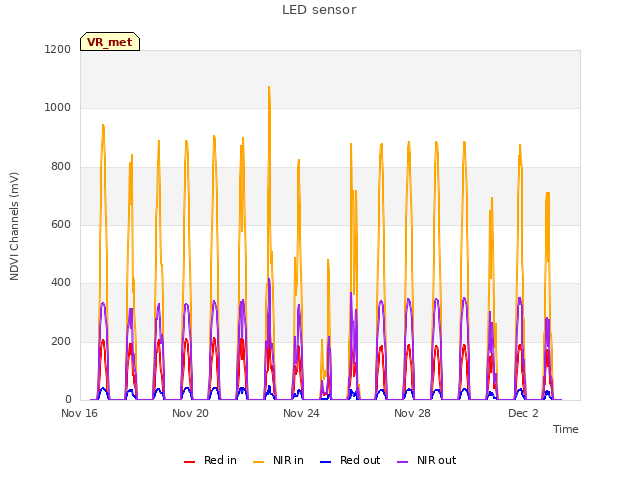Click the 600 y-axis tick label
This screenshot has width=640, height=480.
(x=61, y=224)
